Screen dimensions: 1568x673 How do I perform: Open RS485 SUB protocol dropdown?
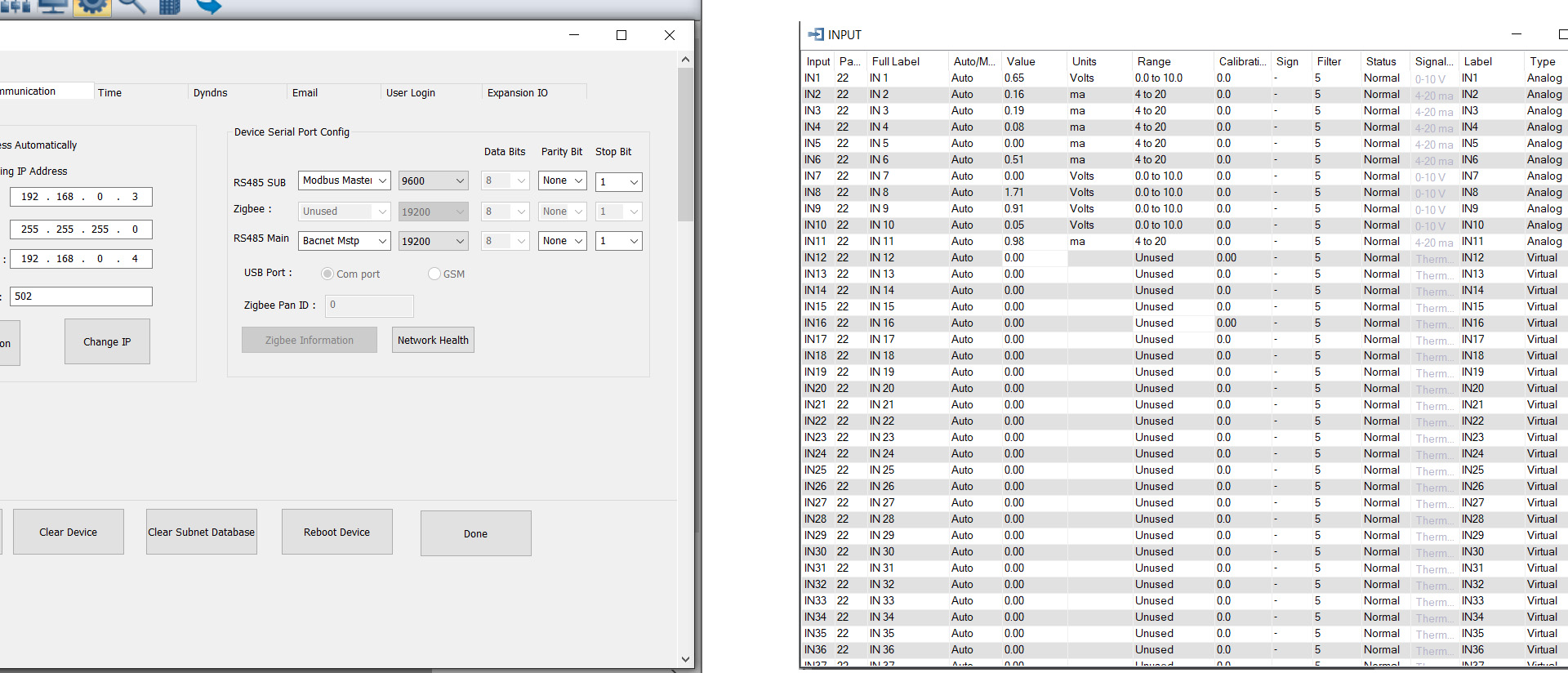tap(344, 181)
